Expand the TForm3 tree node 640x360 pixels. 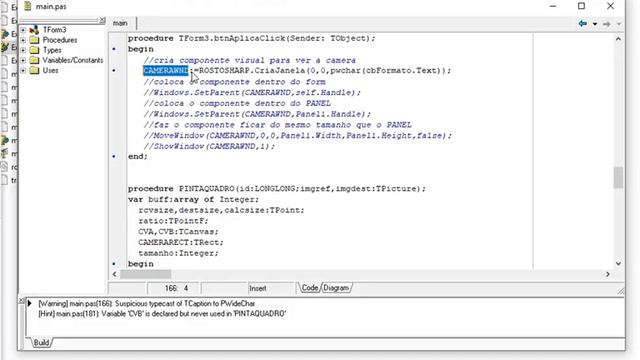click(x=23, y=30)
